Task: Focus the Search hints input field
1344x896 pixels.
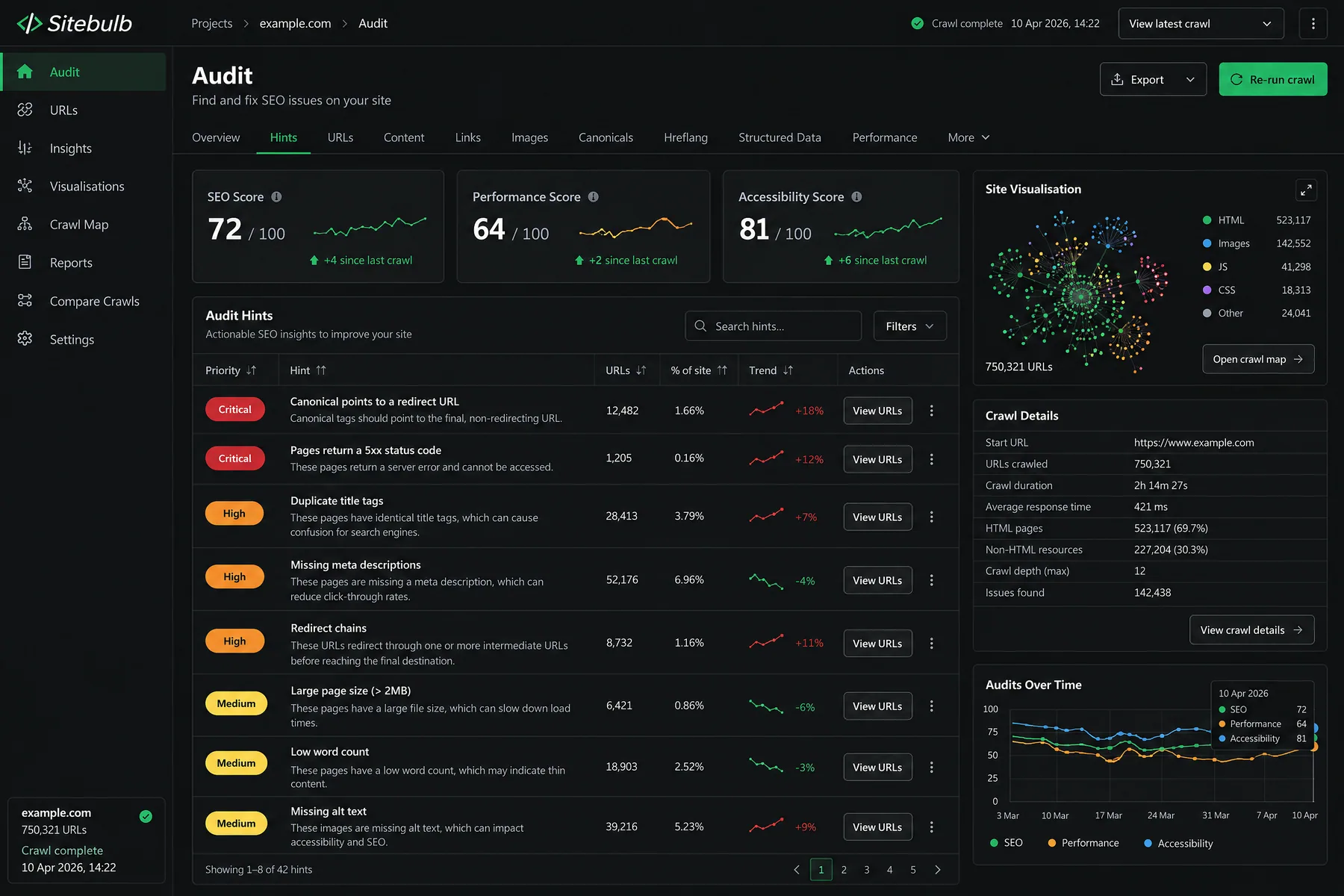Action: [x=773, y=326]
